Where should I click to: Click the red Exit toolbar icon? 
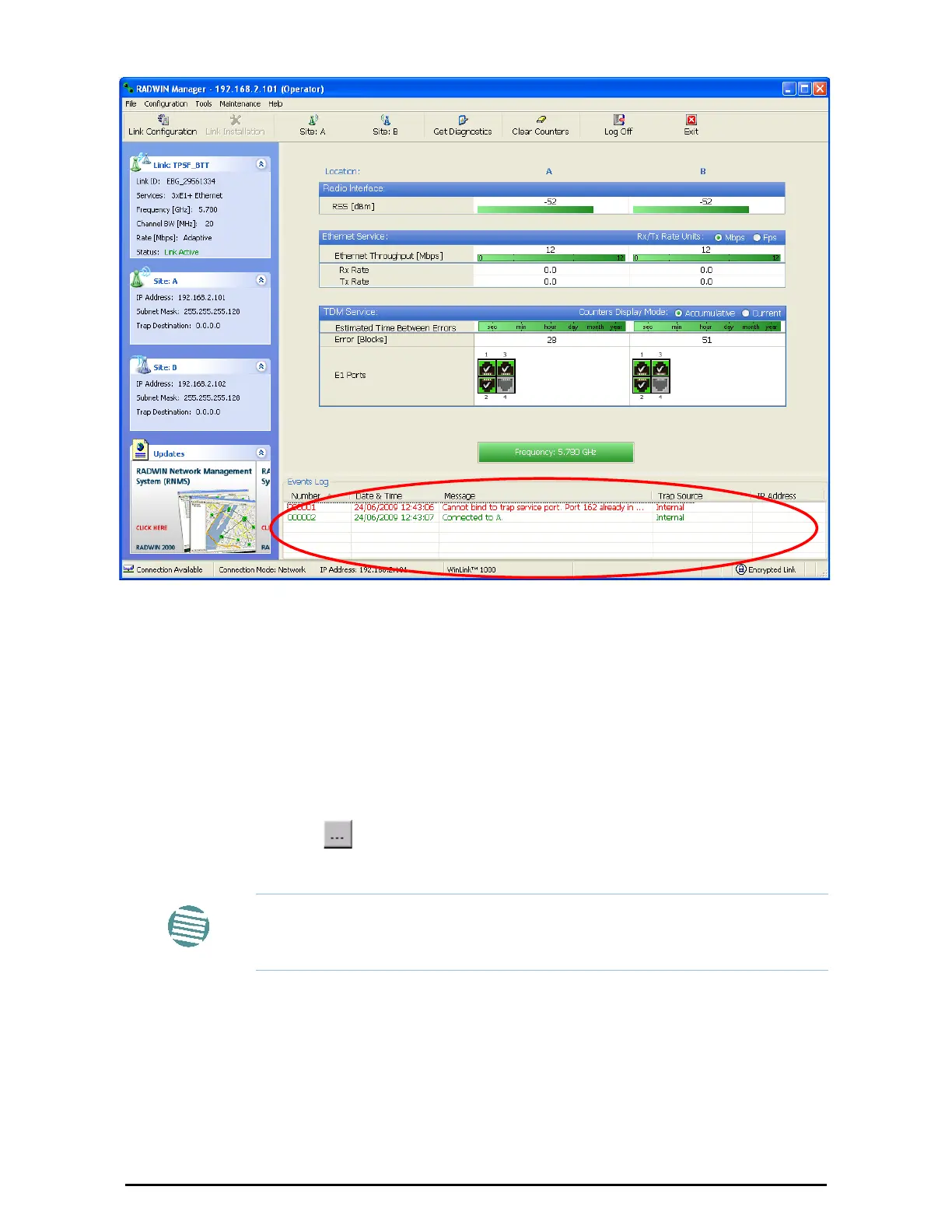[691, 120]
